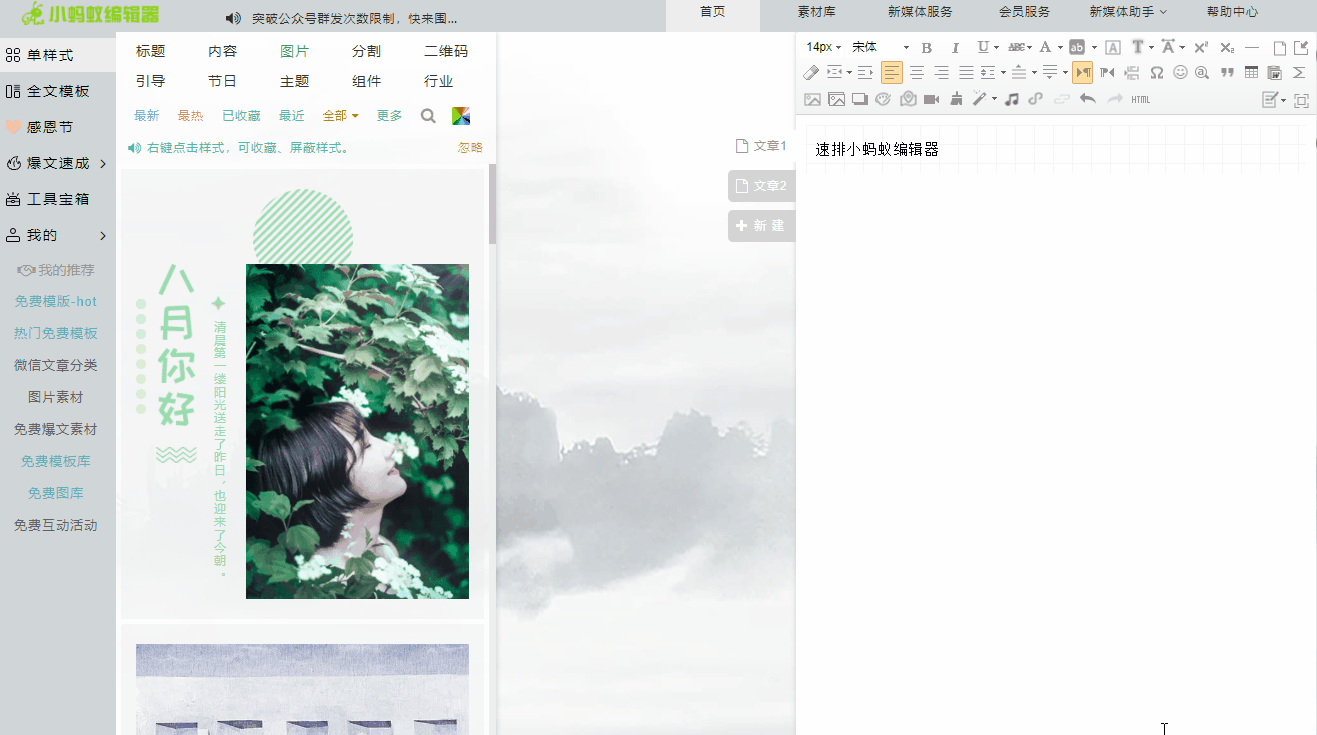The image size is (1317, 735).
Task: Open the 图片 style category
Action: 294,51
